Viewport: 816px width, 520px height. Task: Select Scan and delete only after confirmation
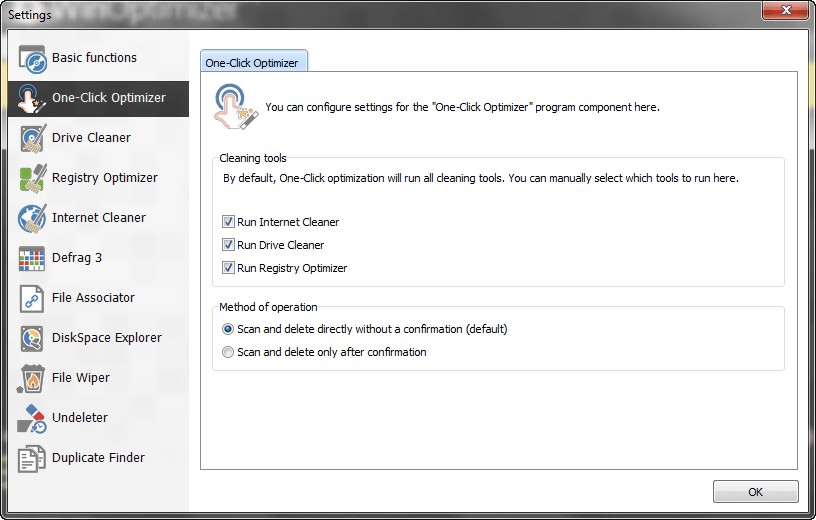pyautogui.click(x=227, y=352)
